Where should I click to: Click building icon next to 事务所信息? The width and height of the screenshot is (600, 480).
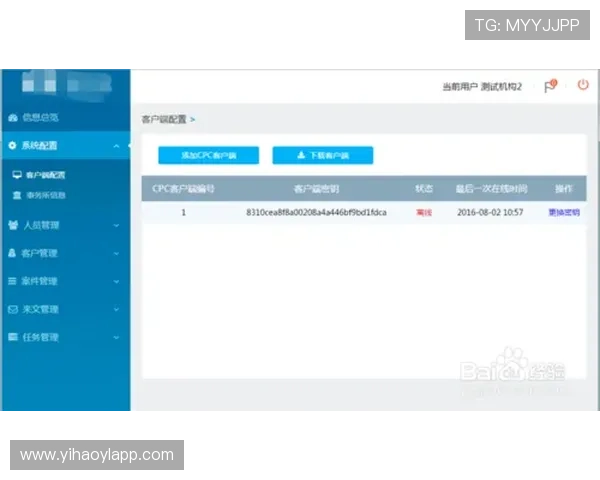(17, 195)
